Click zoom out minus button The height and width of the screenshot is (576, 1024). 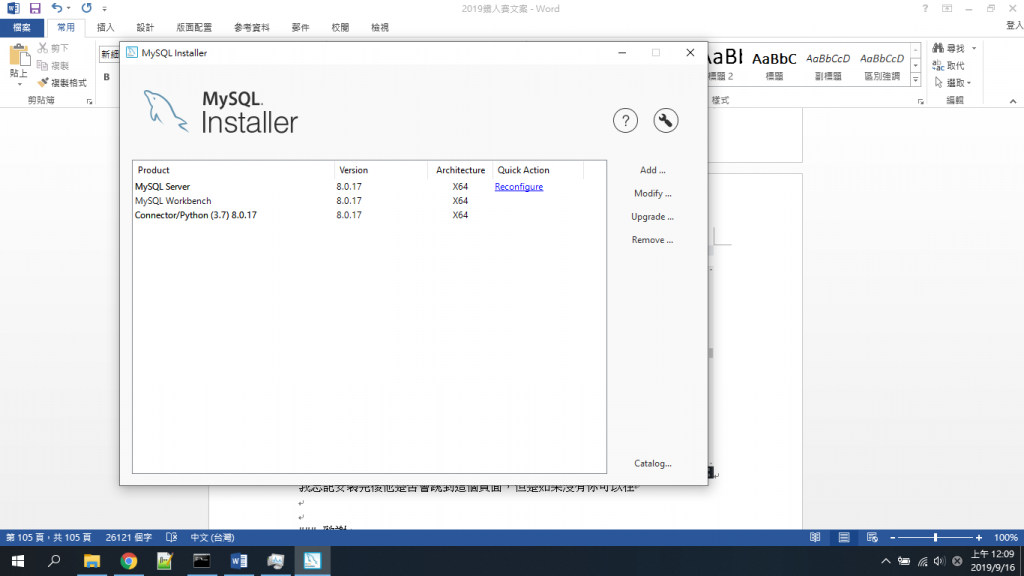click(x=893, y=537)
